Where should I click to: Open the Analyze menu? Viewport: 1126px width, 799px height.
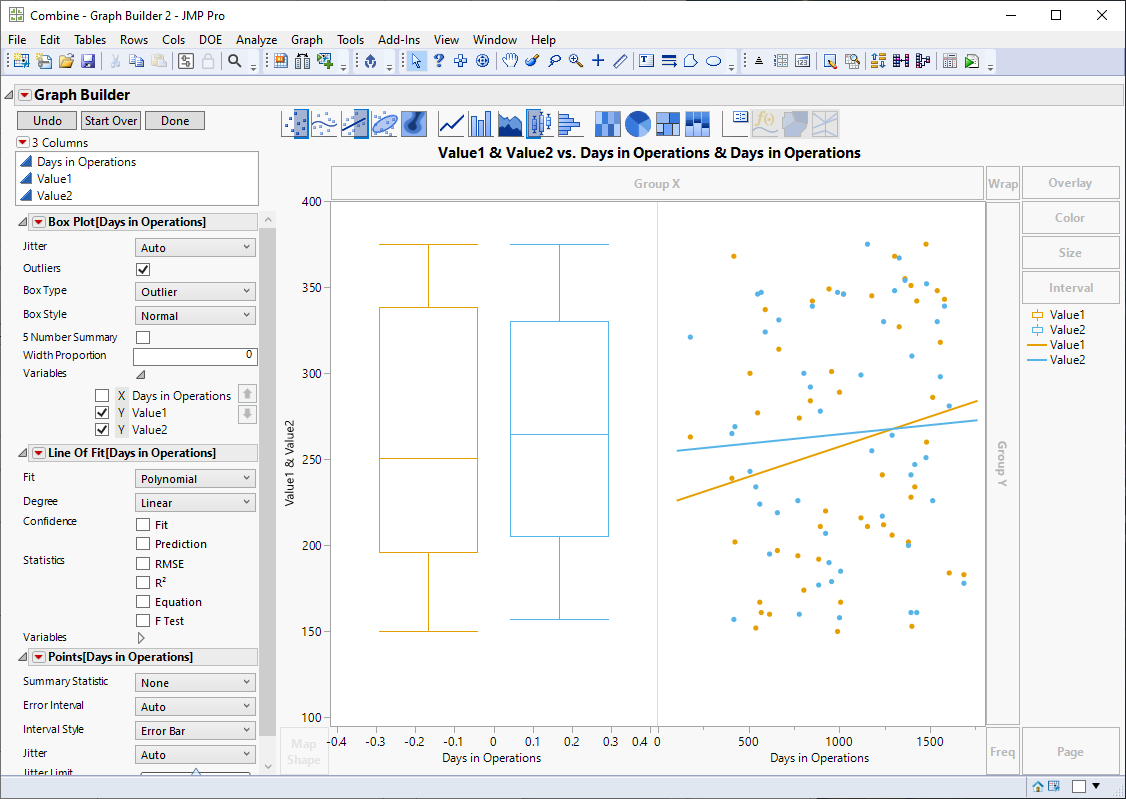pyautogui.click(x=256, y=40)
